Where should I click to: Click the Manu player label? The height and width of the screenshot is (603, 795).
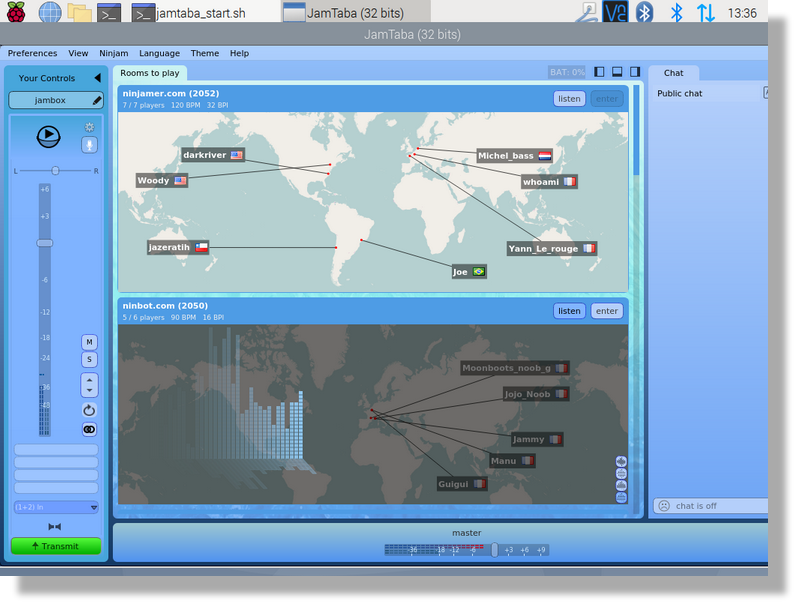(512, 461)
